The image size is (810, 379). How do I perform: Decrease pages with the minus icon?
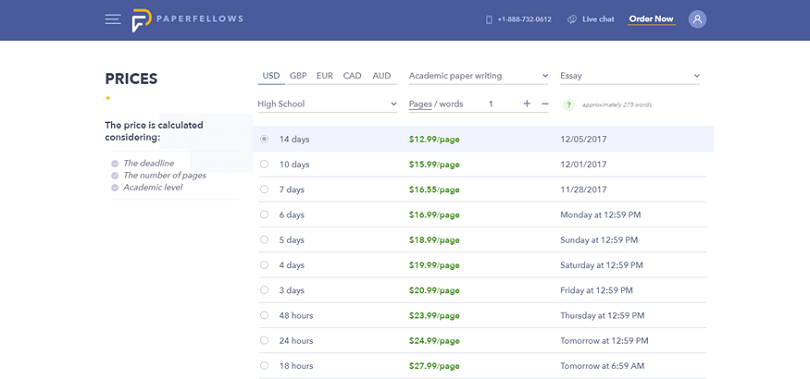pos(544,104)
